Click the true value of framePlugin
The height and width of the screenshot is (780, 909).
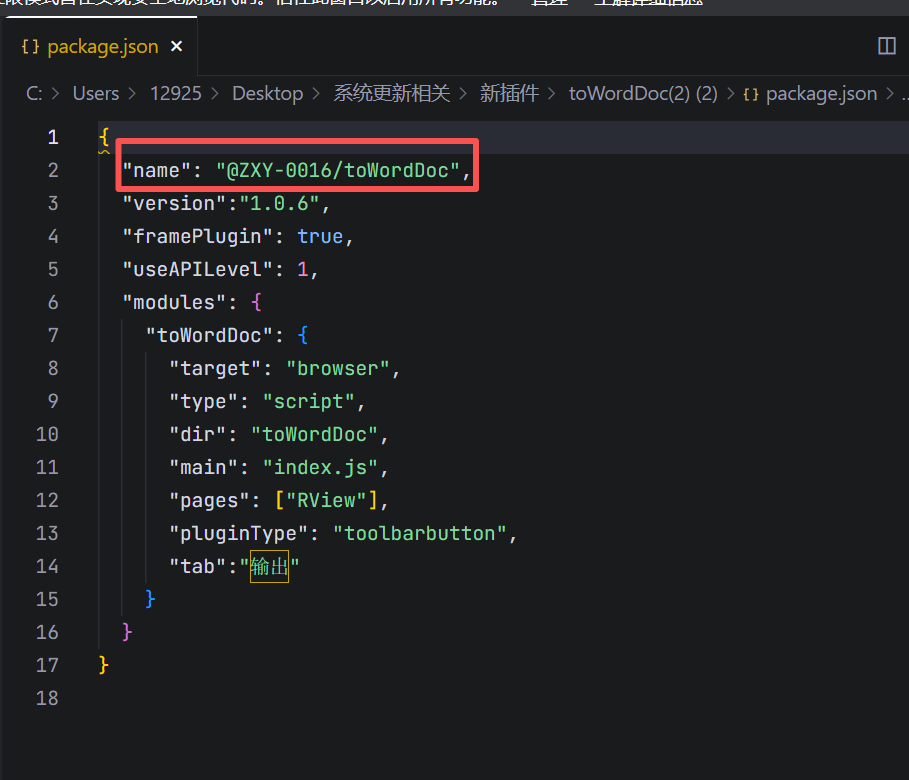point(320,236)
